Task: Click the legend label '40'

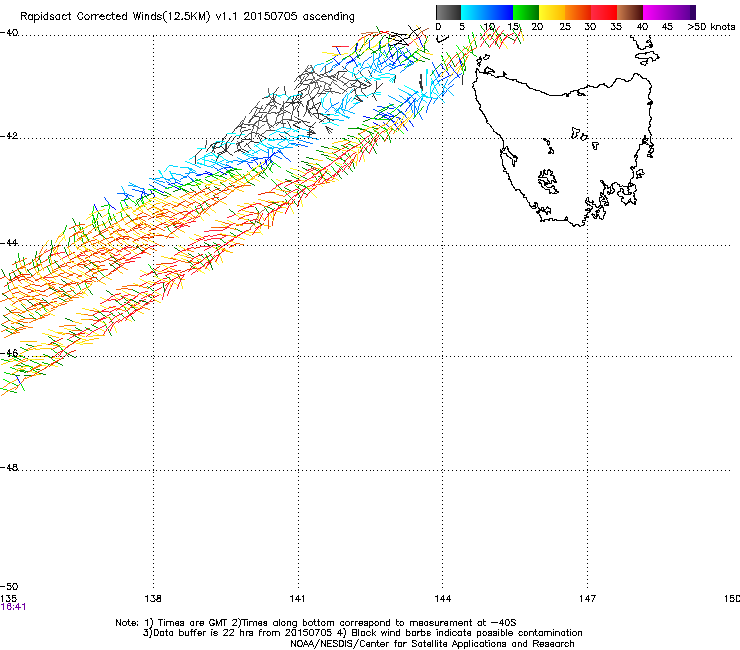Action: tap(642, 27)
